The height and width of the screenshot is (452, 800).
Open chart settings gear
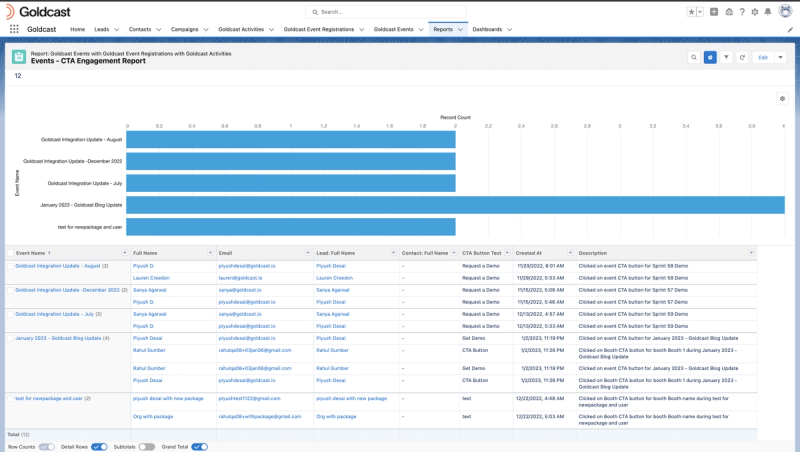click(x=782, y=99)
